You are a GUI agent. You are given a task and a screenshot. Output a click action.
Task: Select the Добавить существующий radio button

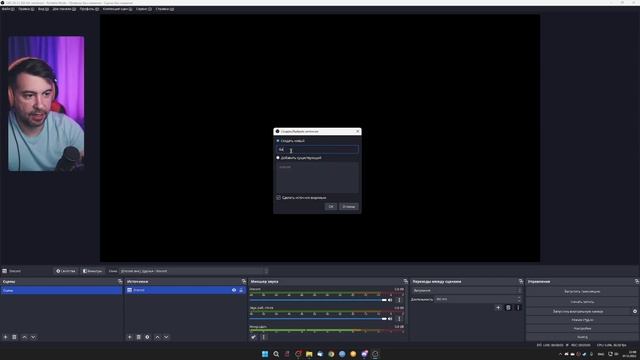pos(278,158)
